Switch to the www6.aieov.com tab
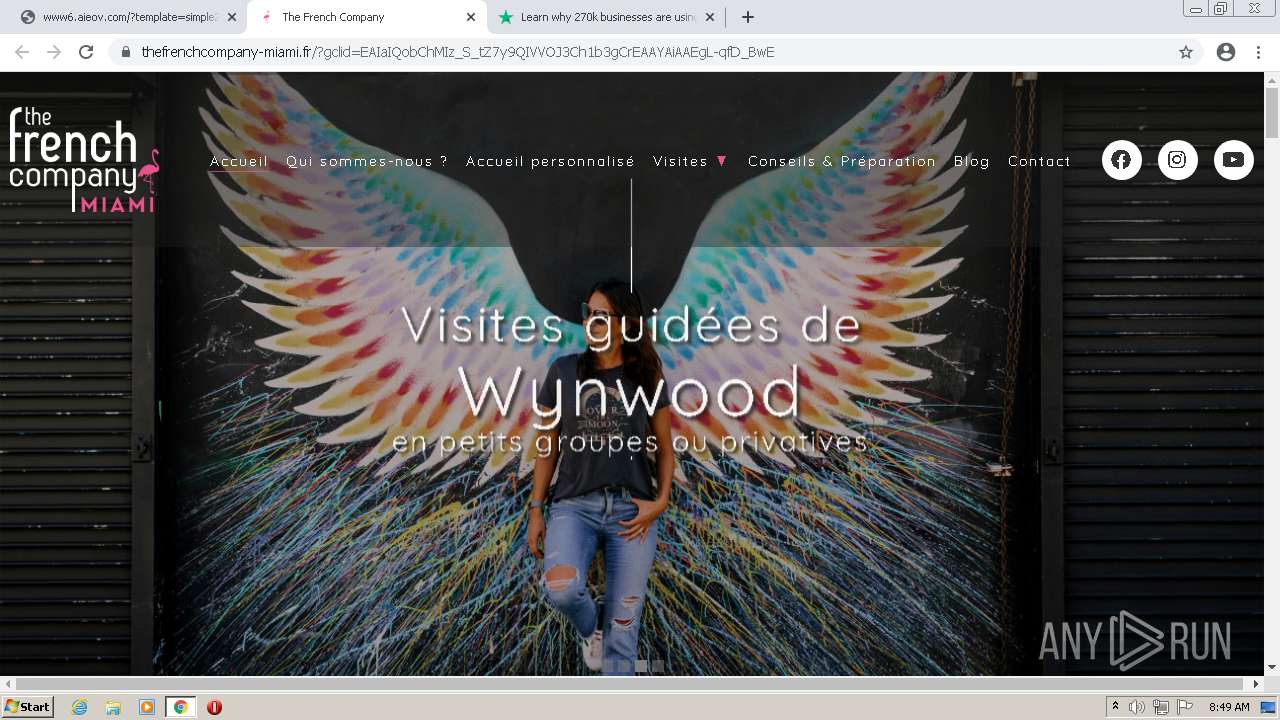Screen dimensions: 1280x720 click(128, 17)
